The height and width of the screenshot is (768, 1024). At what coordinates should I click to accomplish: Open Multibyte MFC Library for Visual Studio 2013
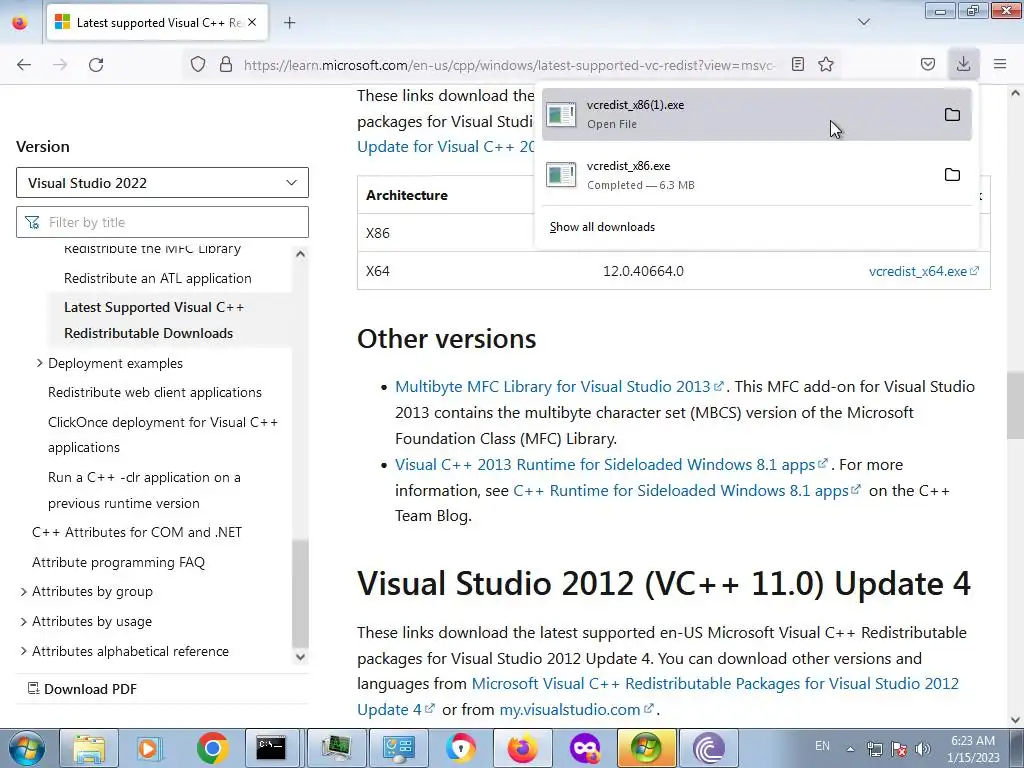point(559,387)
